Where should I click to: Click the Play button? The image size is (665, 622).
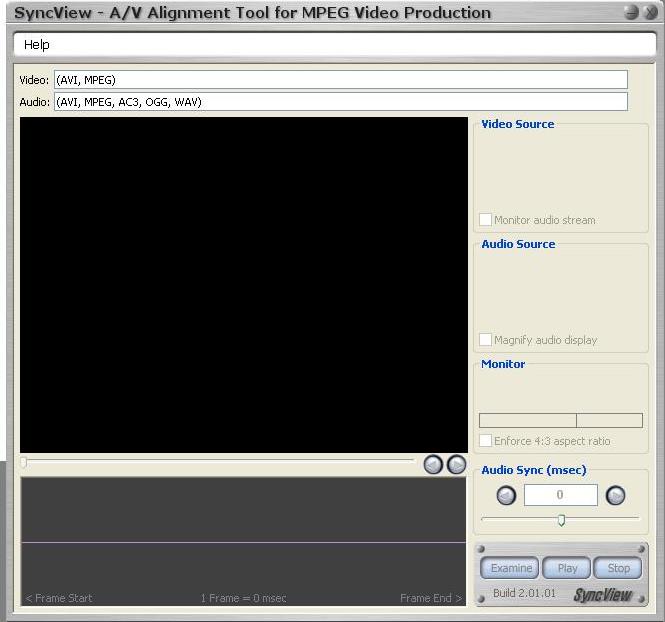(567, 568)
